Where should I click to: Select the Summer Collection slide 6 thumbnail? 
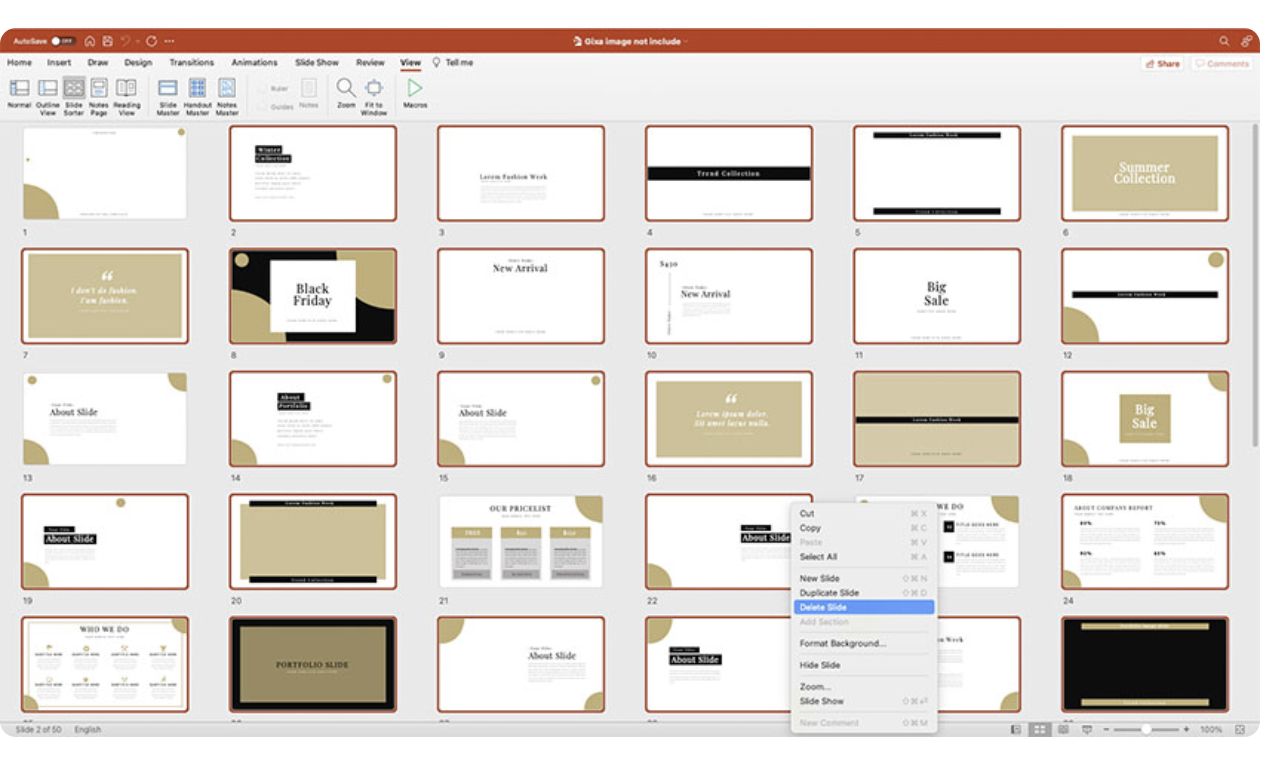[x=1145, y=173]
